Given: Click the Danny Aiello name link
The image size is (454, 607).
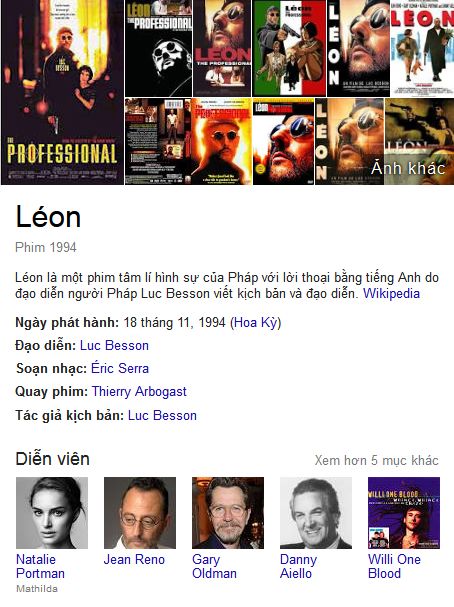Looking at the screenshot, I should click(x=298, y=566).
